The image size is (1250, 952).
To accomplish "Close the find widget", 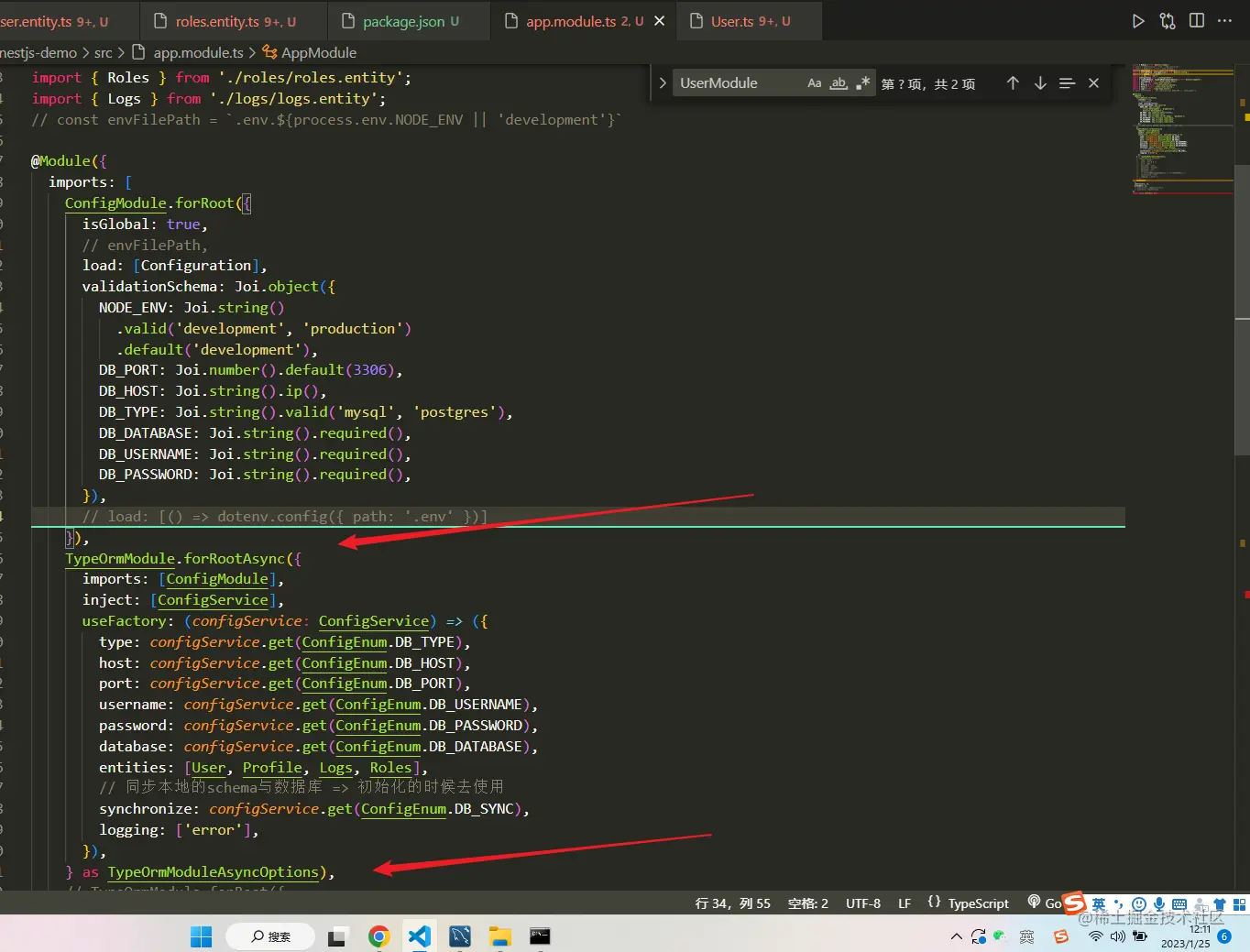I will point(1093,83).
